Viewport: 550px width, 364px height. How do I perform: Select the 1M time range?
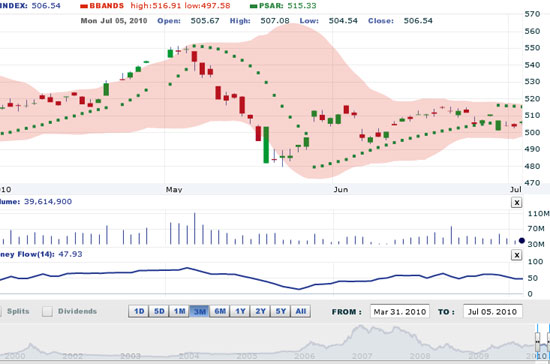[x=180, y=311]
